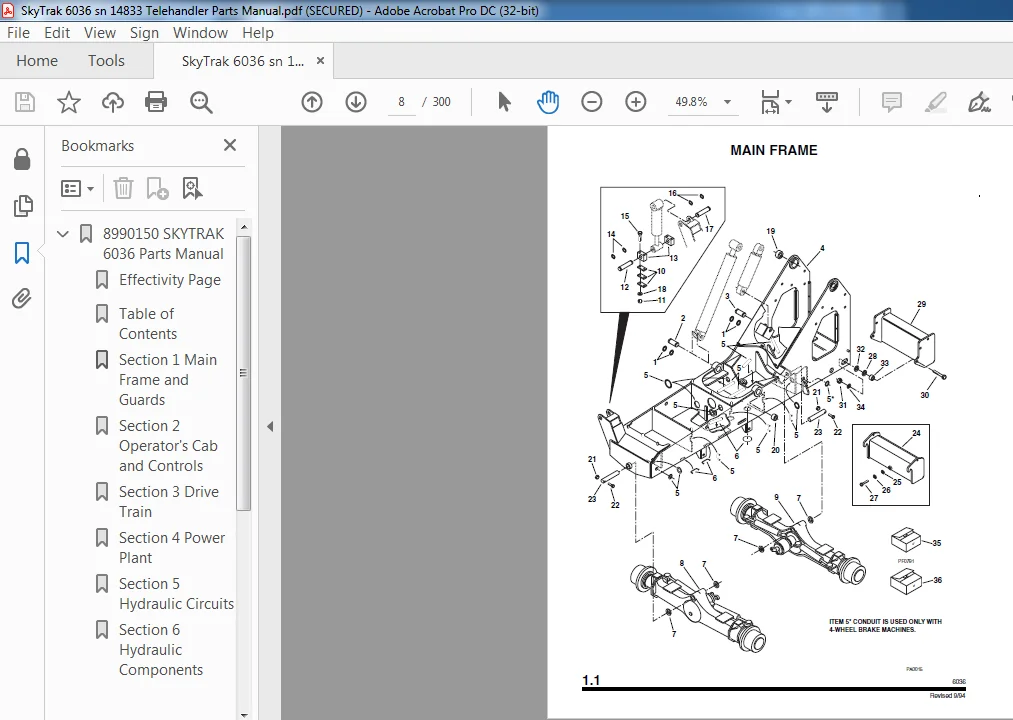Zoom in with the plus button
1013x720 pixels.
tap(636, 102)
